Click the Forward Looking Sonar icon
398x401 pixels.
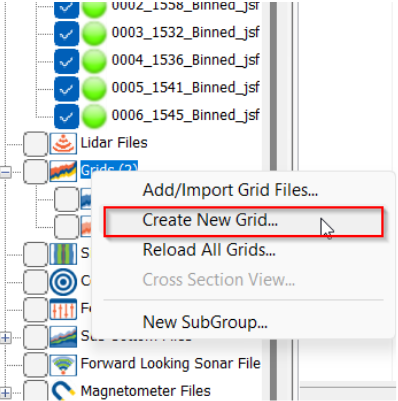(x=63, y=365)
